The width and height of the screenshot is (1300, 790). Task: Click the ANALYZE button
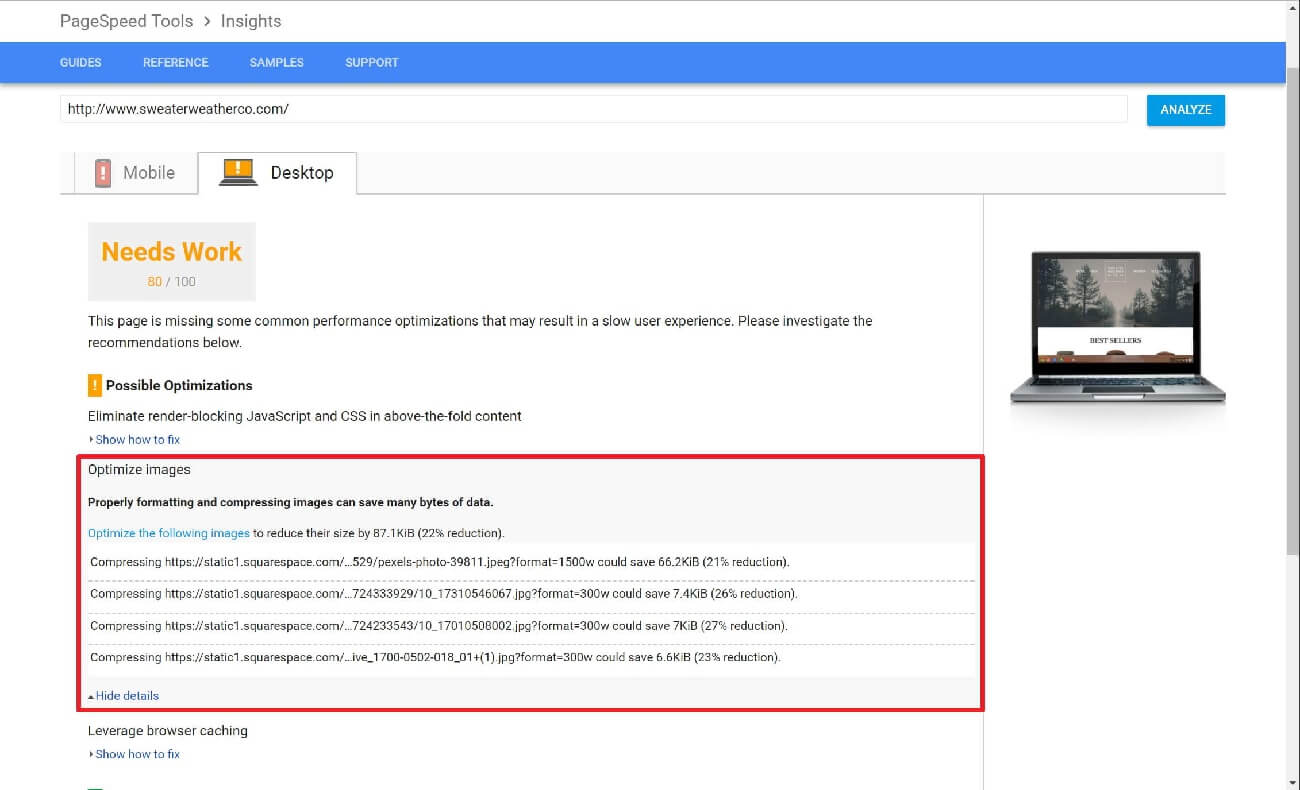click(1185, 110)
